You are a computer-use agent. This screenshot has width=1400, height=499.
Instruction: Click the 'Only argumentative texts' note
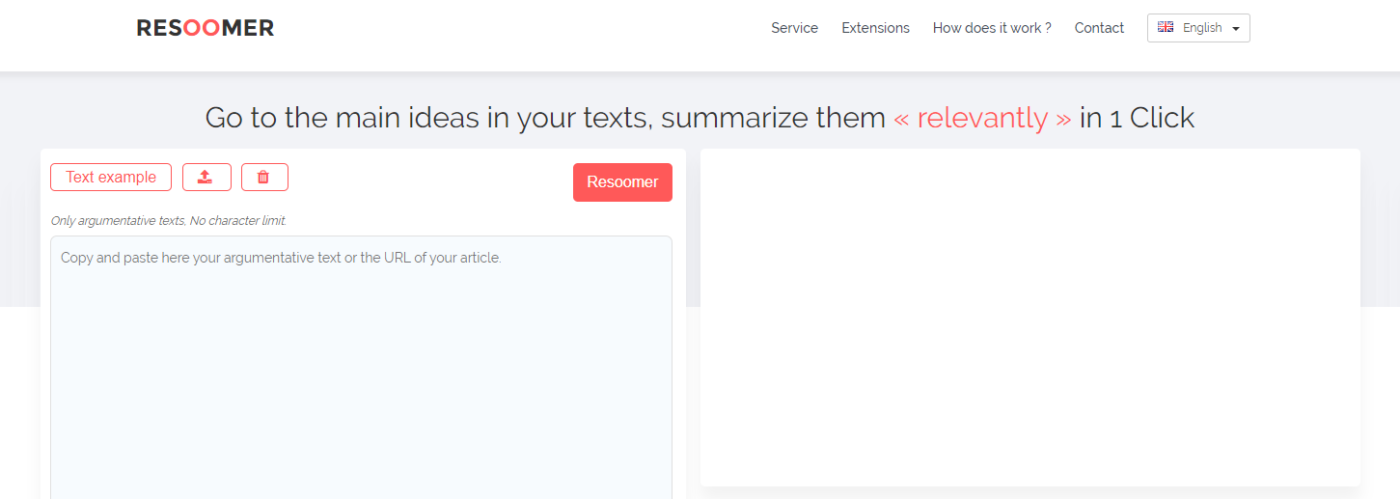(x=168, y=221)
